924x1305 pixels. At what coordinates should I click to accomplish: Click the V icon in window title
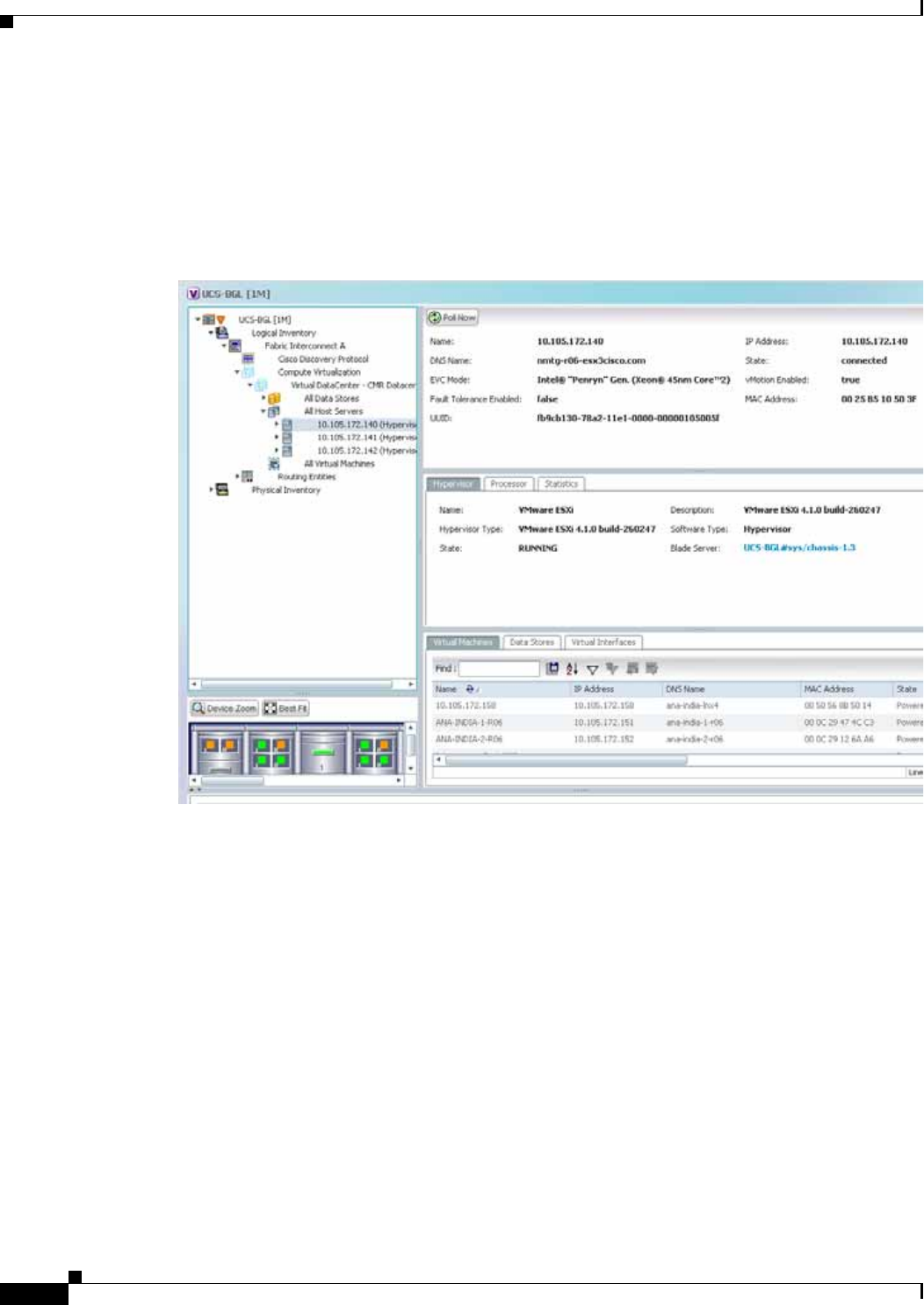point(193,294)
